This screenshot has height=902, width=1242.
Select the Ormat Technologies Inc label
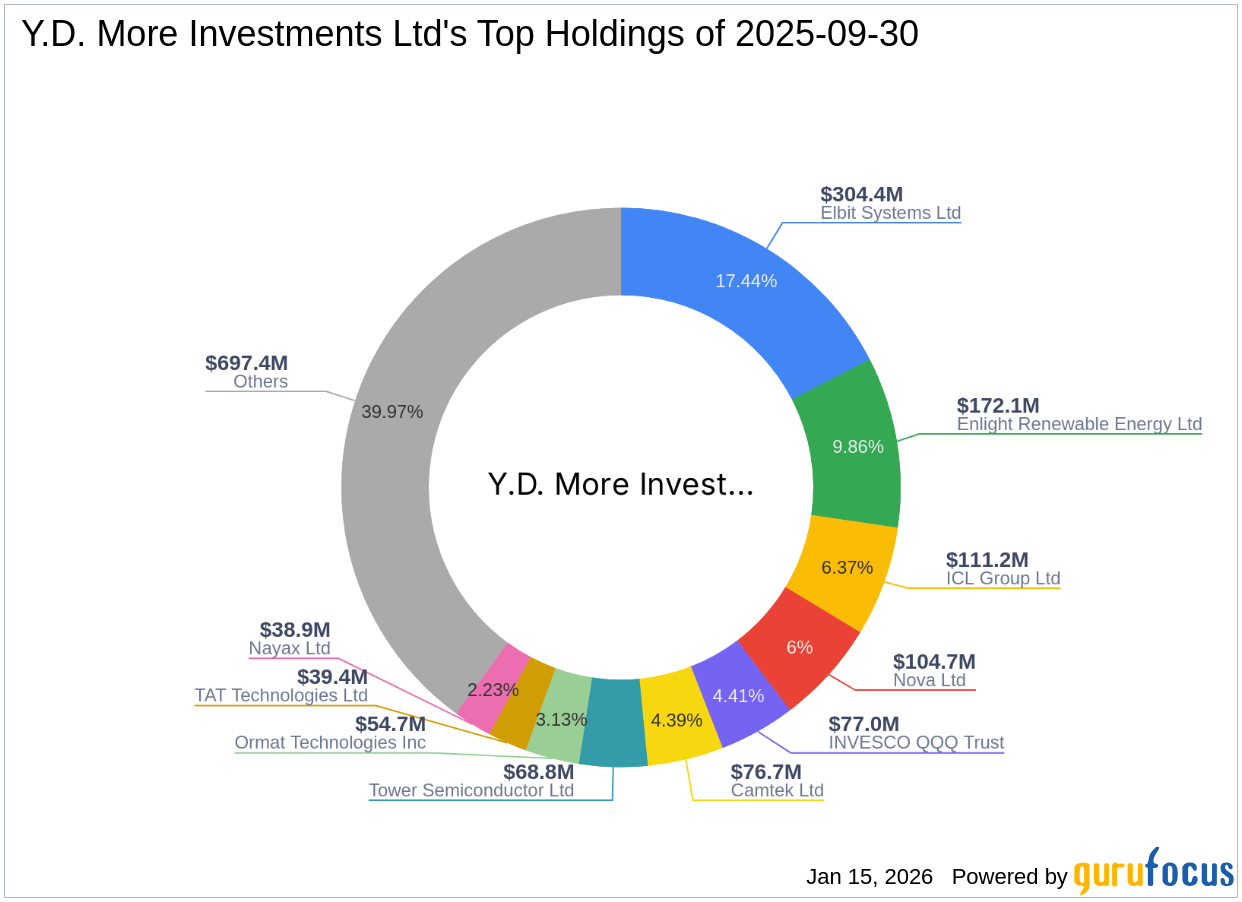[x=331, y=743]
